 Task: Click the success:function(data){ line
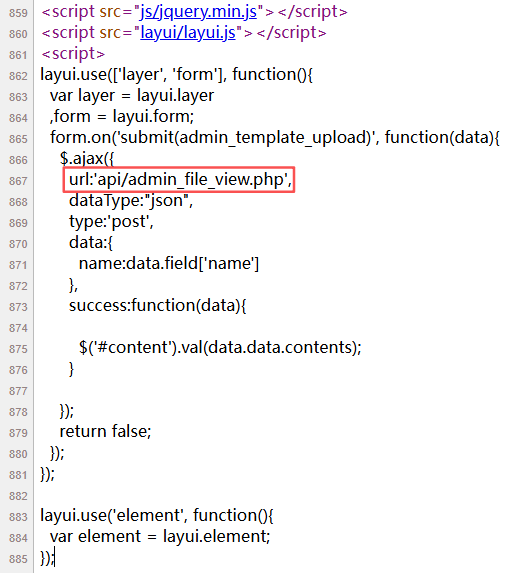[158, 306]
